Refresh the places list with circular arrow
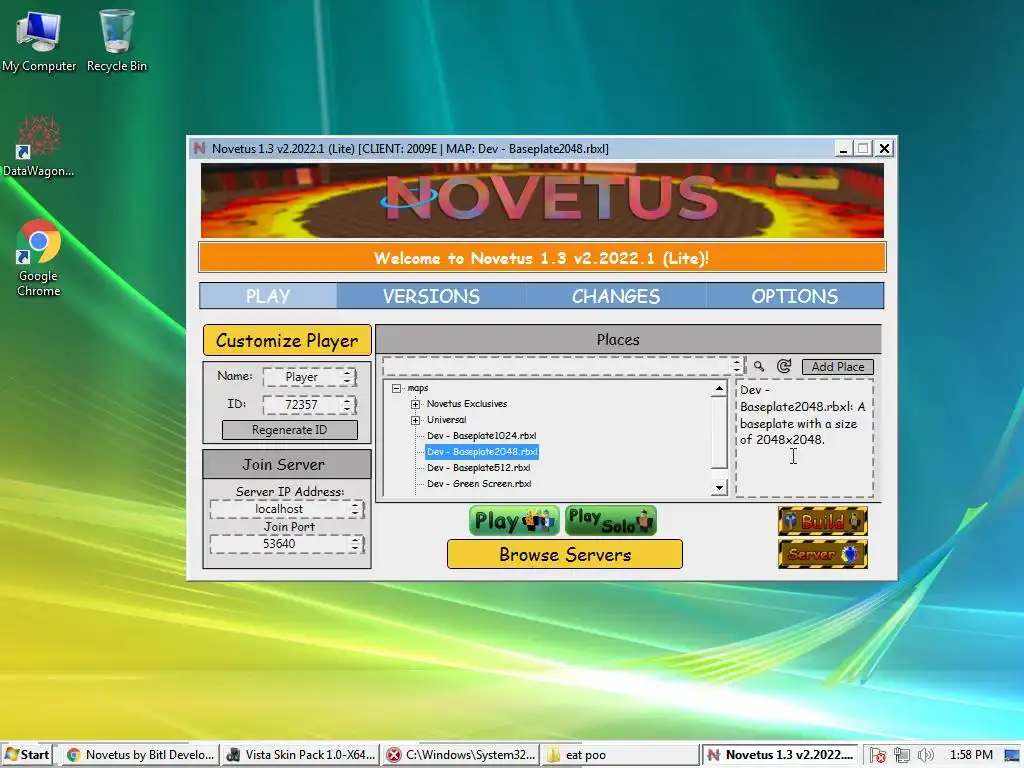Viewport: 1024px width, 768px height. (784, 366)
